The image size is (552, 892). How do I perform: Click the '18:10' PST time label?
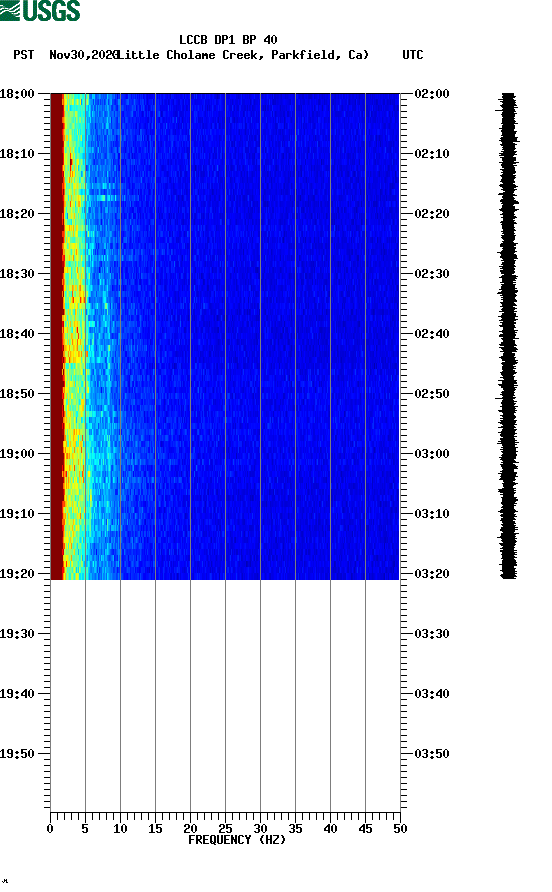[17, 154]
